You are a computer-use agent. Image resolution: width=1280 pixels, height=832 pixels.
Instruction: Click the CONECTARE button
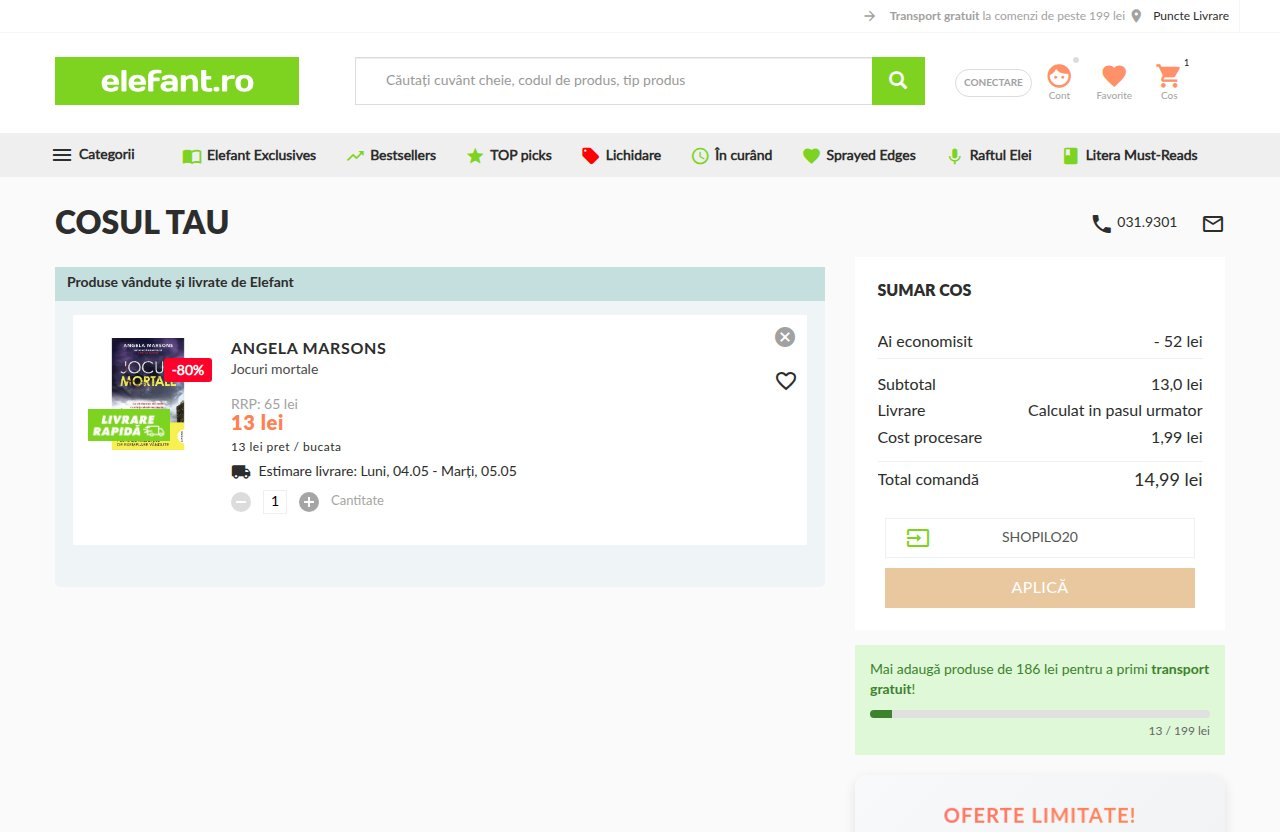point(993,83)
